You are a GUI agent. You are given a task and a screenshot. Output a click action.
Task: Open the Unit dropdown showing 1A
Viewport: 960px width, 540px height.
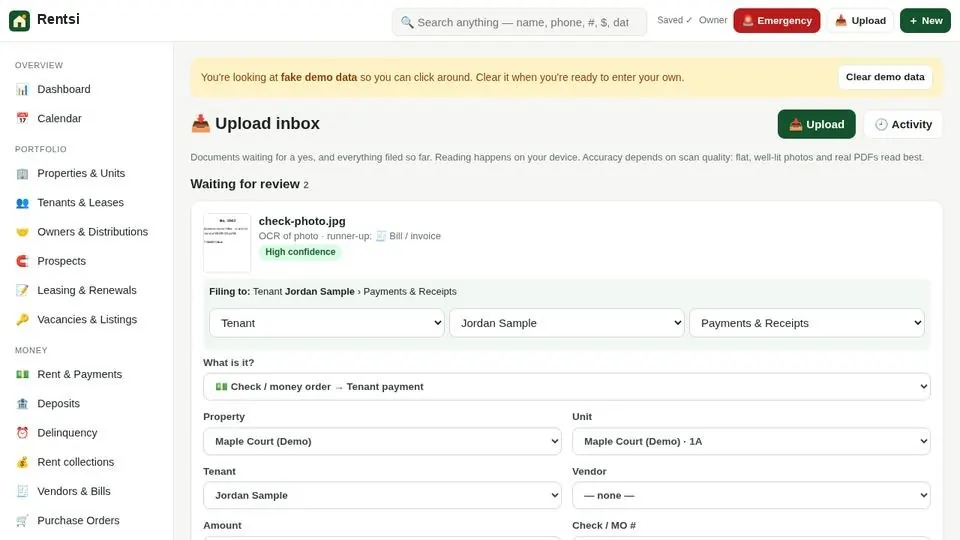point(751,441)
